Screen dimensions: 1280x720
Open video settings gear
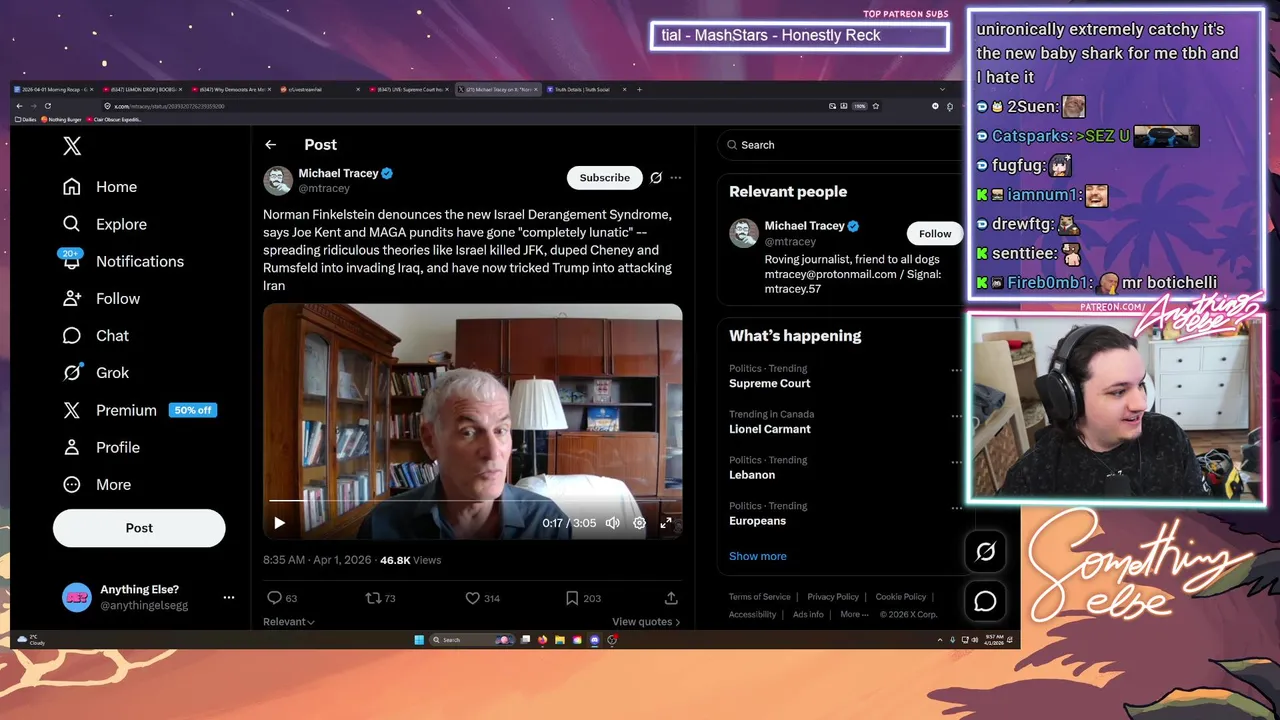(639, 523)
